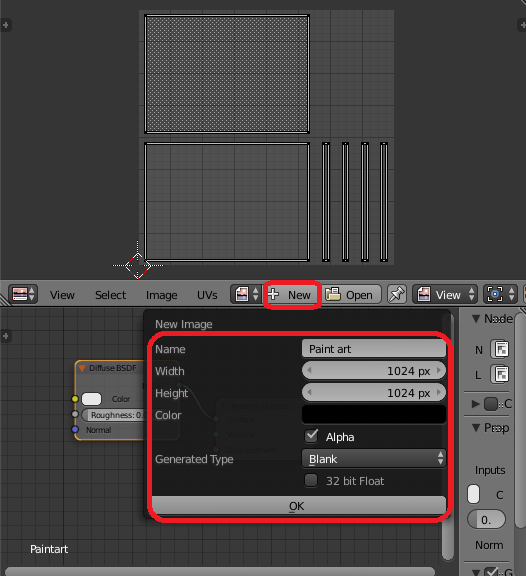Image resolution: width=526 pixels, height=576 pixels.
Task: Click the yellow Color input socket
Action: [75, 399]
